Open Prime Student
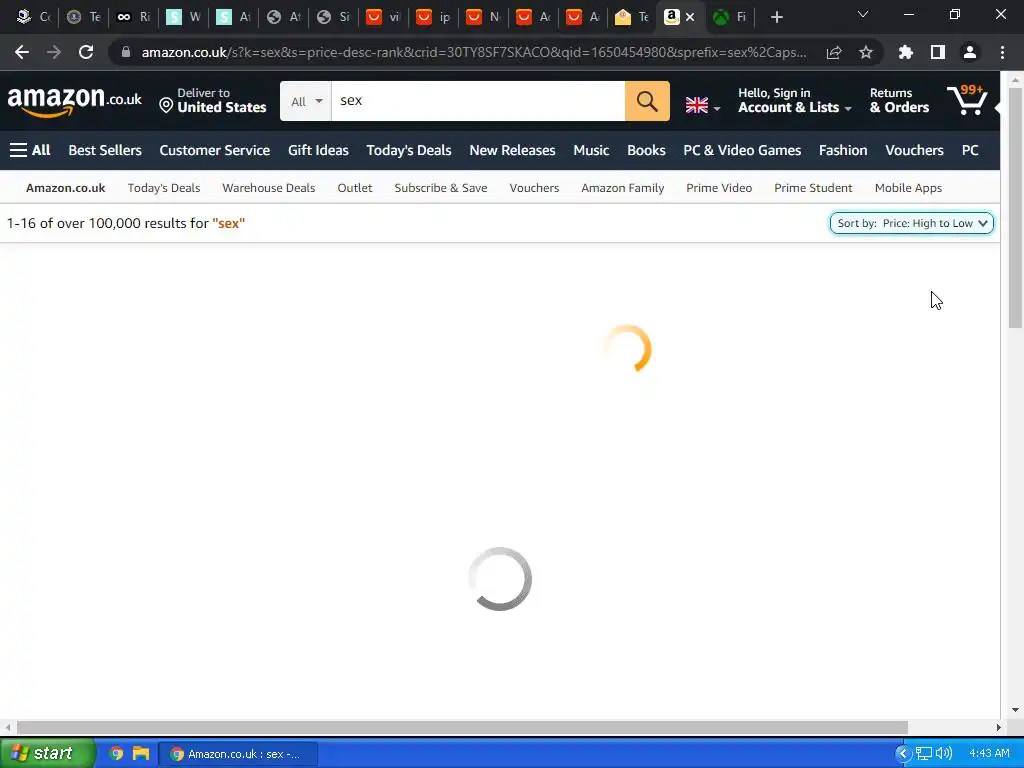 (x=813, y=188)
